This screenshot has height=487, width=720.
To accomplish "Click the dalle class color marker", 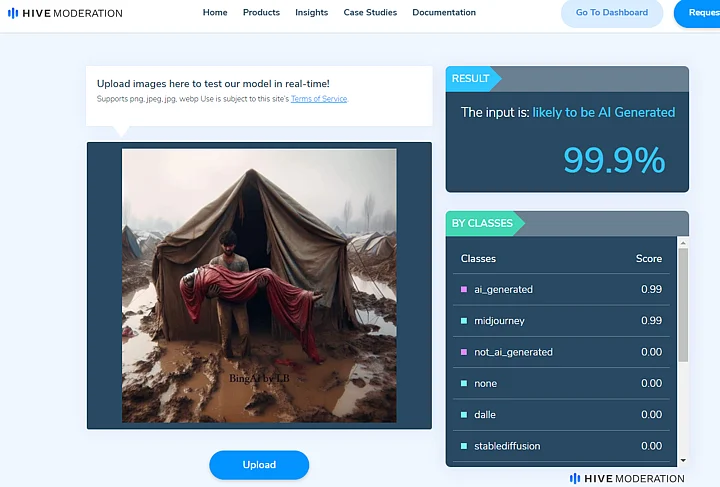I will 464,414.
